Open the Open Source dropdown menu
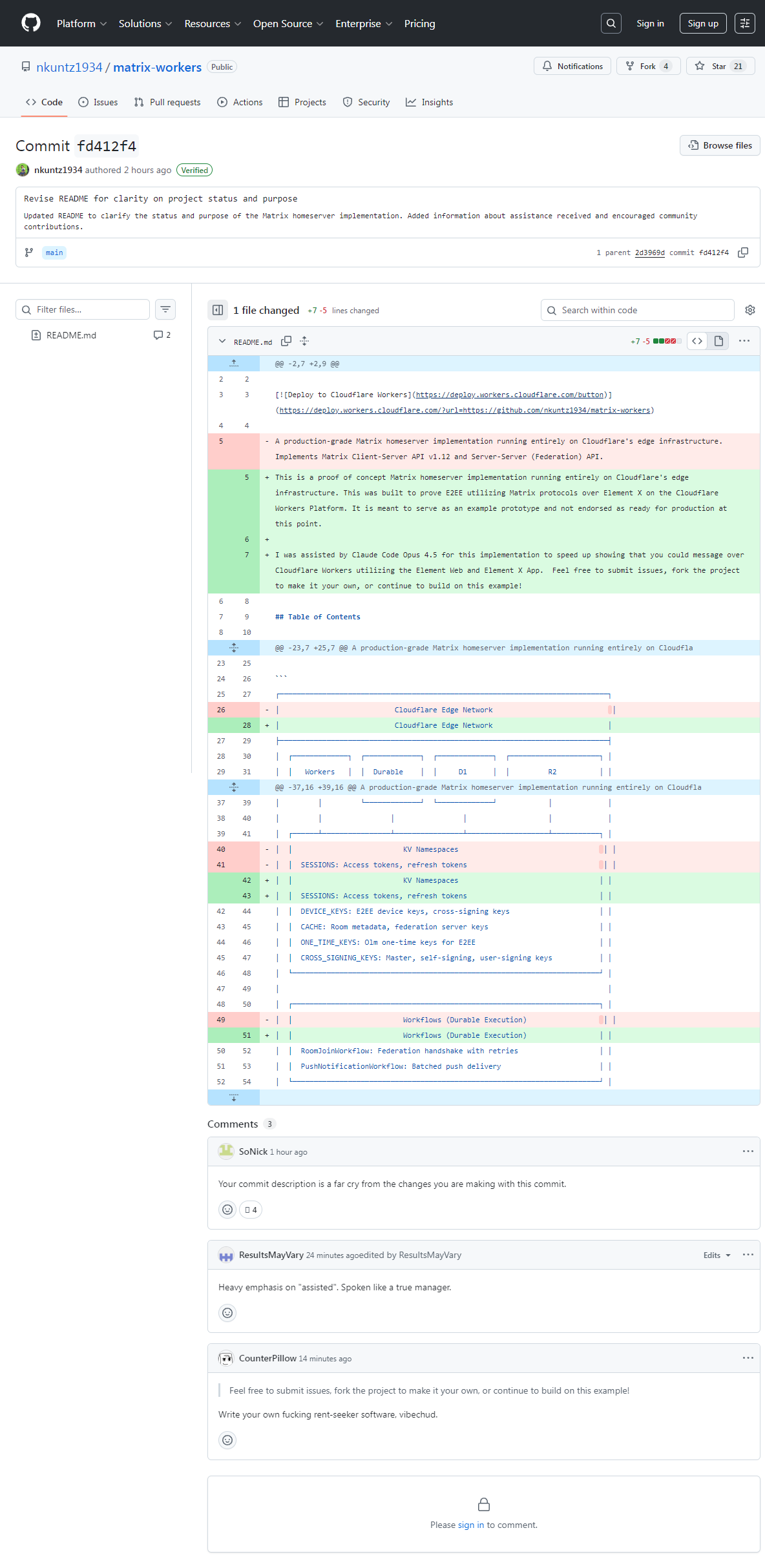The height and width of the screenshot is (1568, 765). coord(288,23)
